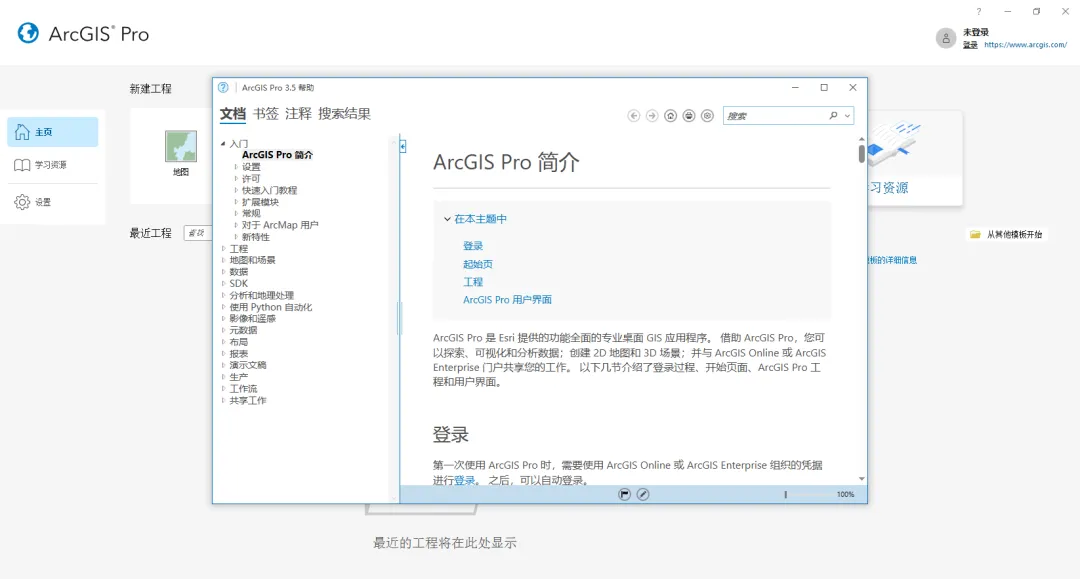This screenshot has height=579, width=1080.
Task: Switch to the 文档 tab
Action: [x=233, y=114]
